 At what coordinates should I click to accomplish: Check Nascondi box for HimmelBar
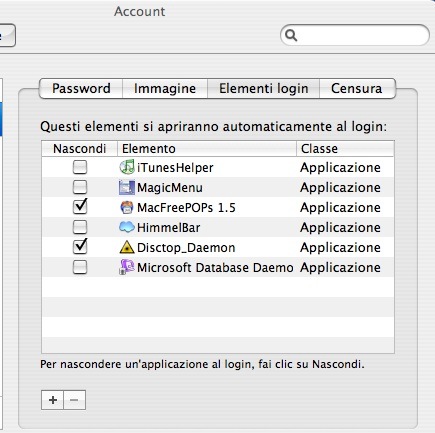80,227
